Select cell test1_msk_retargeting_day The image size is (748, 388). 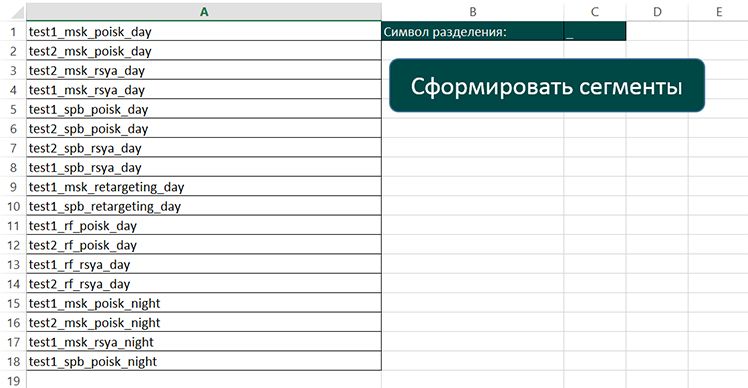tap(204, 187)
